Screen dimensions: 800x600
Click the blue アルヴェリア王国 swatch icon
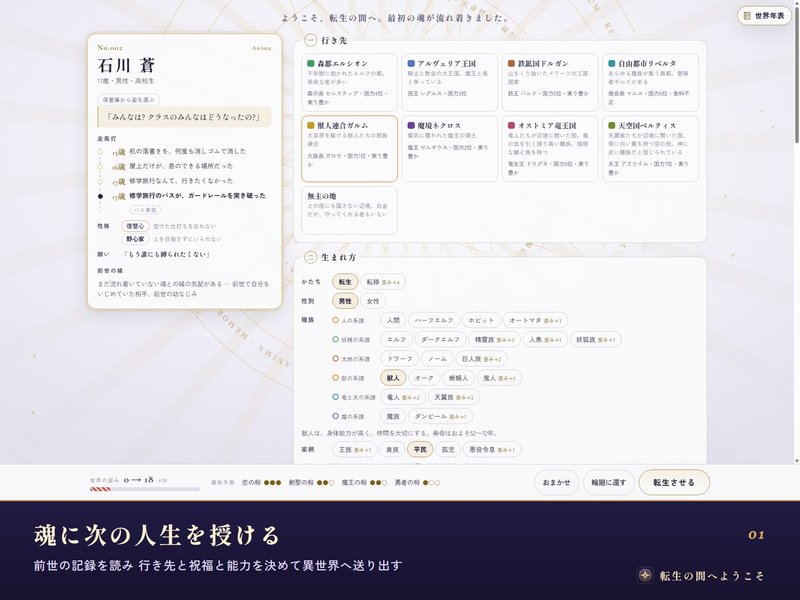pos(411,63)
